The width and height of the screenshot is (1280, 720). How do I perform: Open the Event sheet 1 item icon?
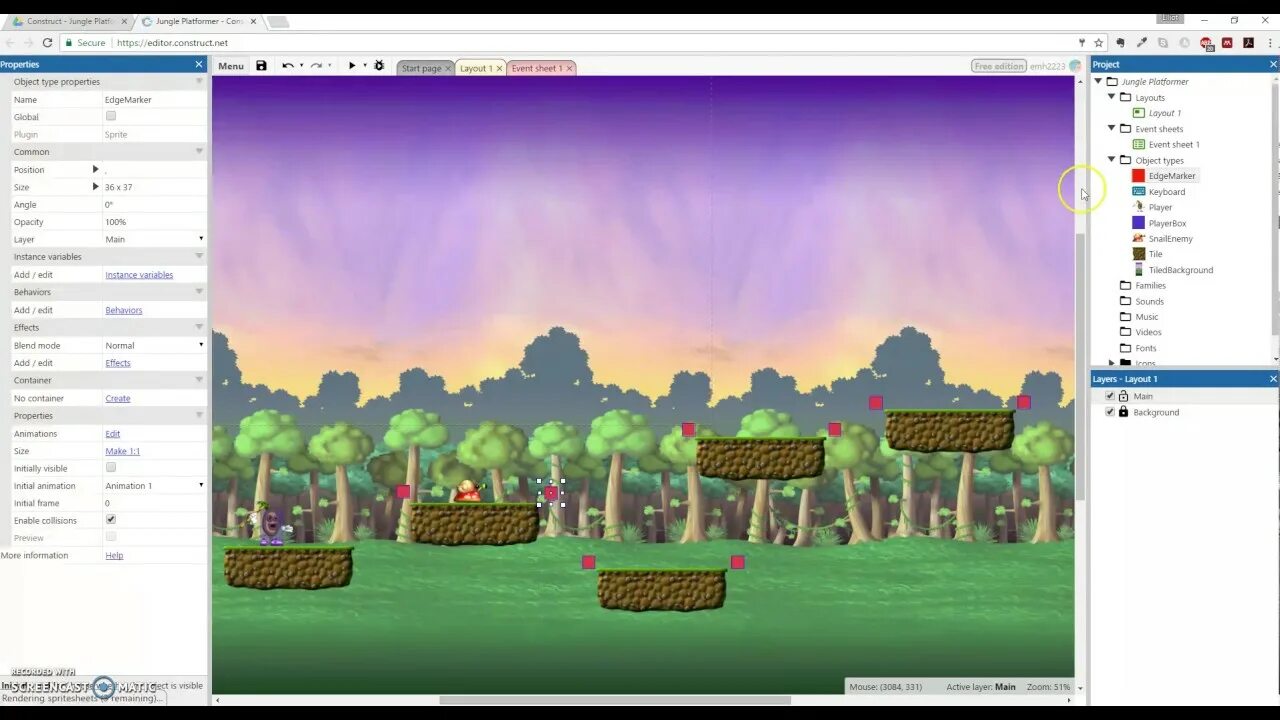click(x=1138, y=145)
